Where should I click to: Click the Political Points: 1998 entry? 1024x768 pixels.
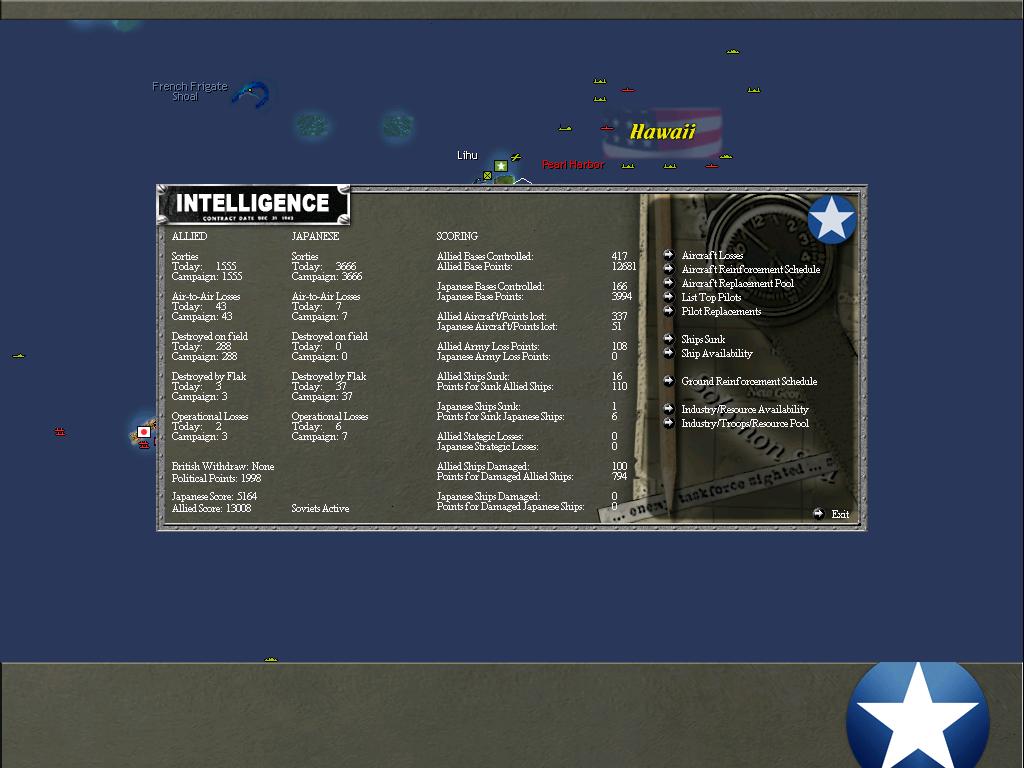(216, 478)
